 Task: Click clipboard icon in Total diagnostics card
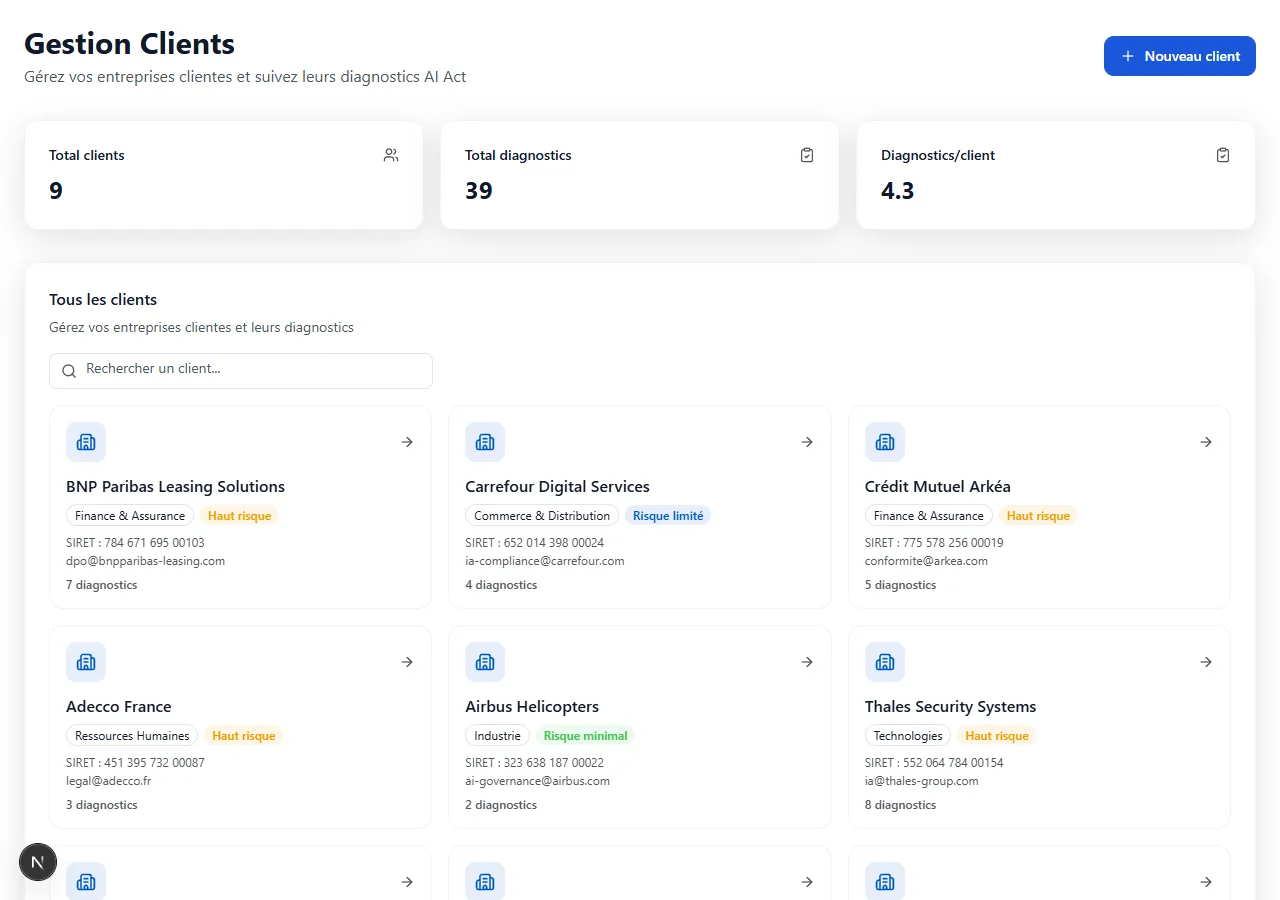pos(807,155)
